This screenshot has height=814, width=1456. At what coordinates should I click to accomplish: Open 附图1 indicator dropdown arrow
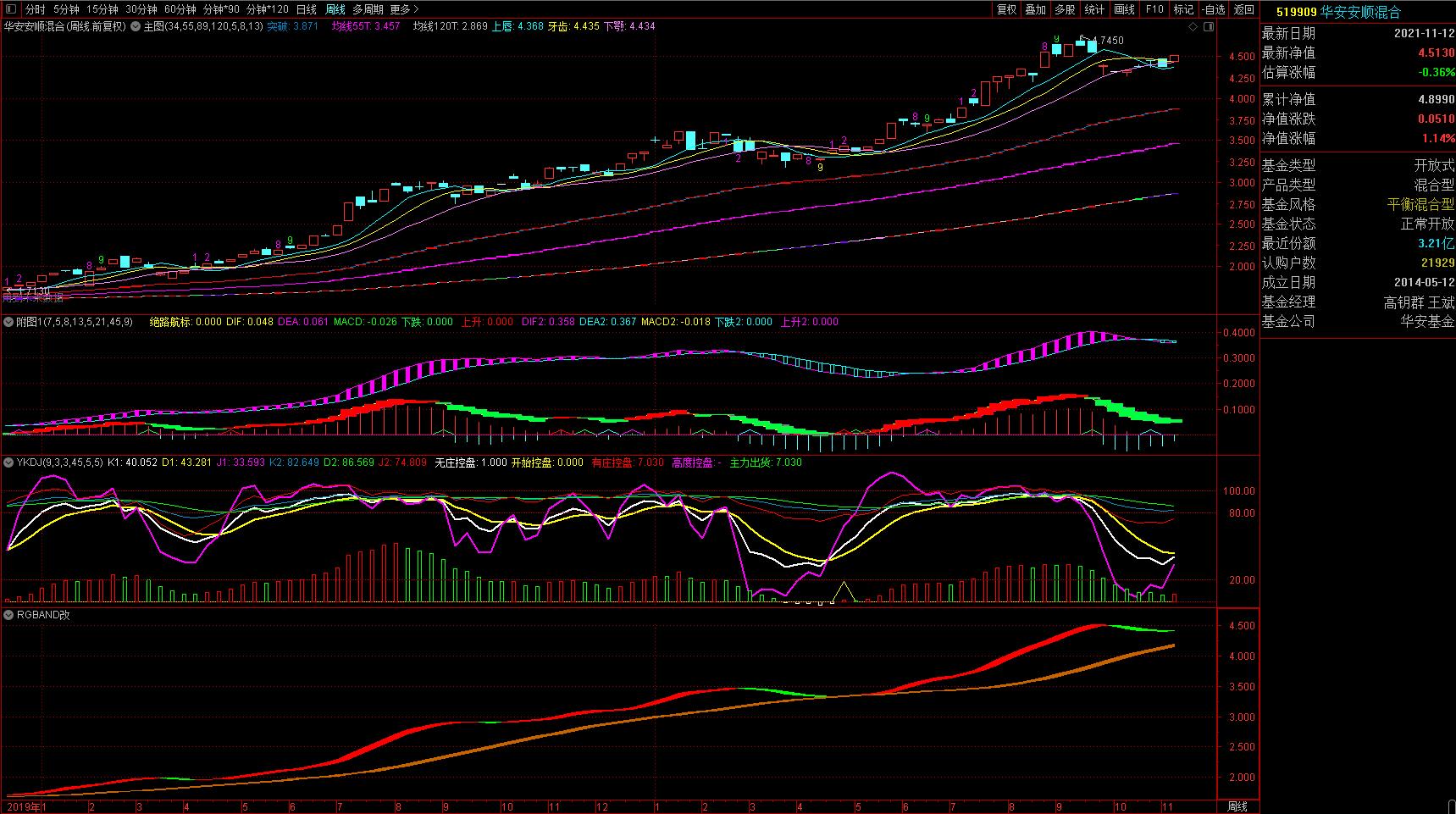click(x=9, y=322)
